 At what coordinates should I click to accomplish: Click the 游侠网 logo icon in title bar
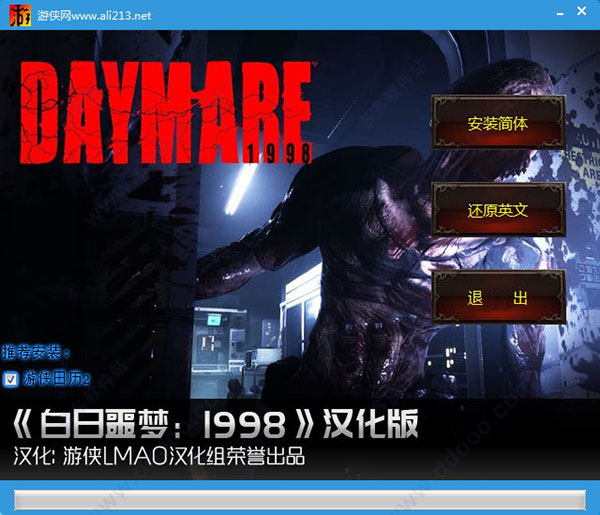[x=20, y=15]
